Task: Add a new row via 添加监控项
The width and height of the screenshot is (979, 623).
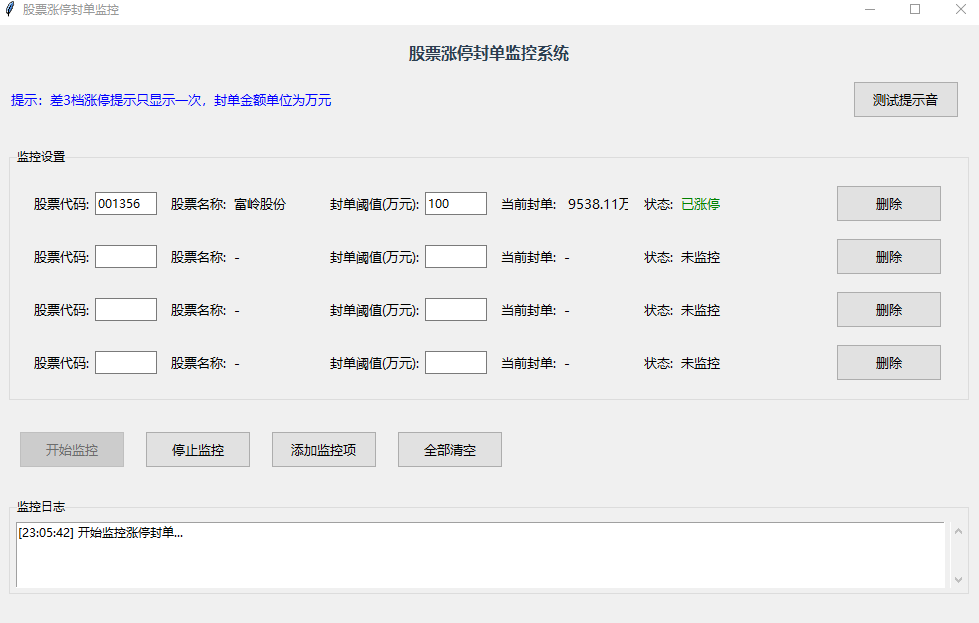Action: click(x=324, y=450)
